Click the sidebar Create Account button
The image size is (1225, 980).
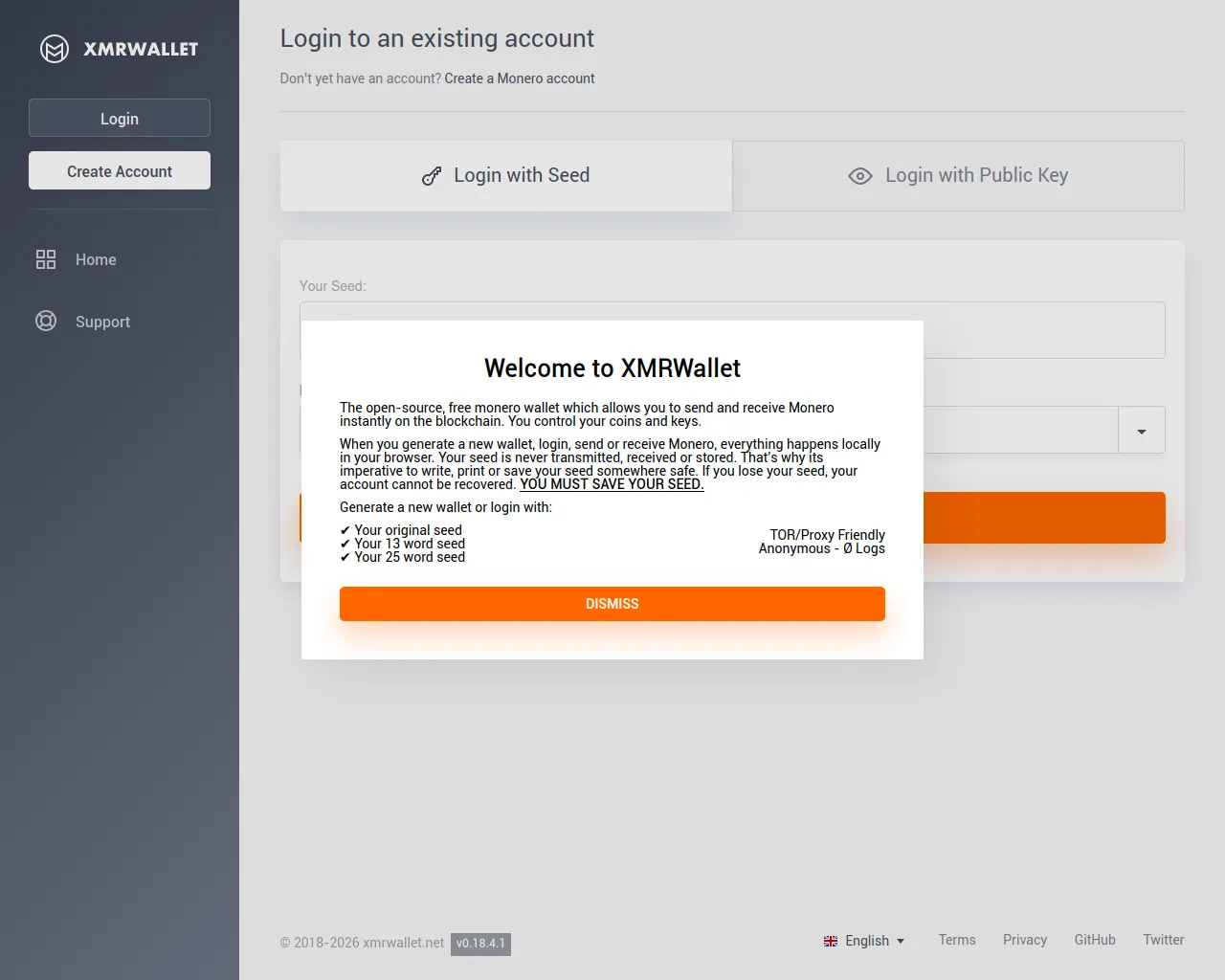click(x=120, y=170)
